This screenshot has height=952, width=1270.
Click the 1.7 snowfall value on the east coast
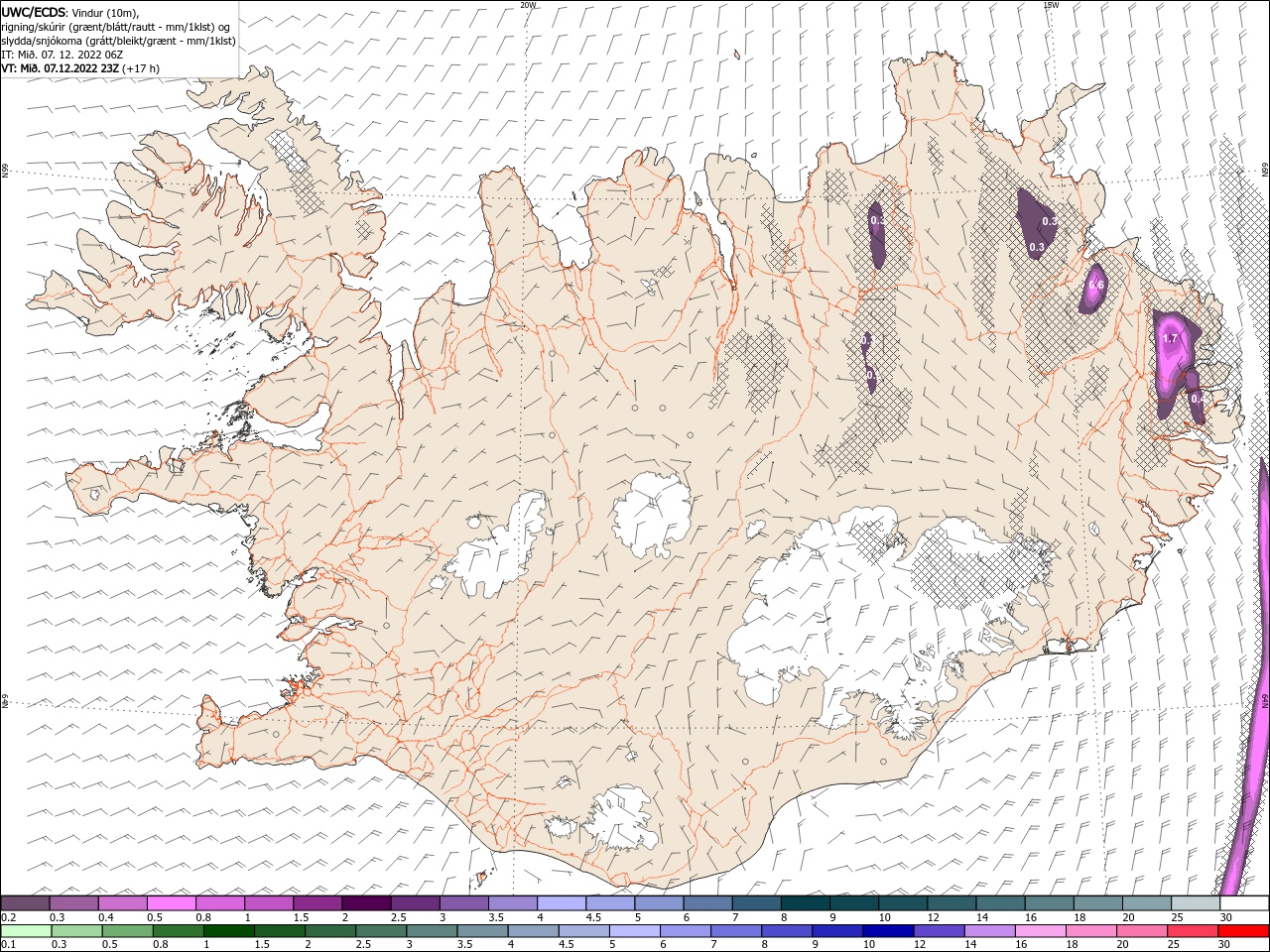(x=1169, y=338)
